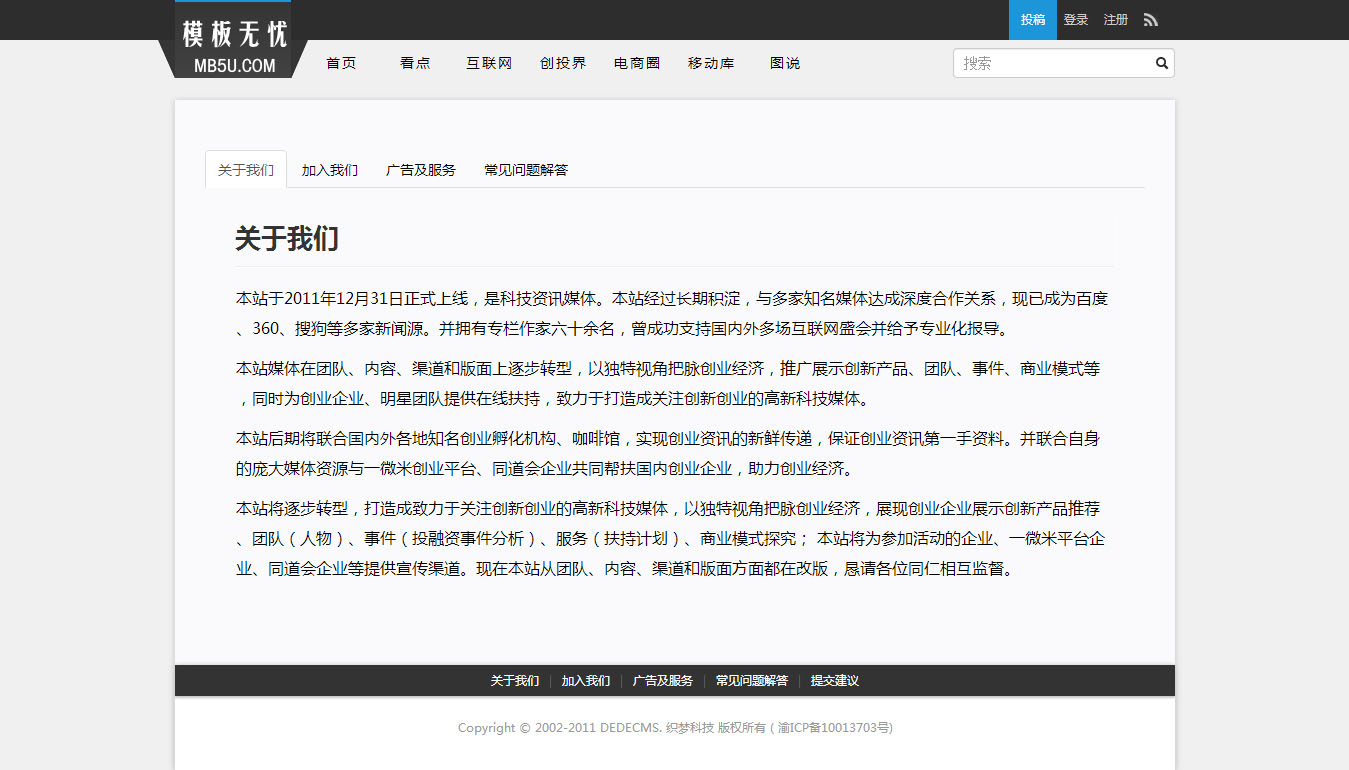This screenshot has height=770, width=1349.
Task: Go to 首页 in navigation menu
Action: point(341,63)
